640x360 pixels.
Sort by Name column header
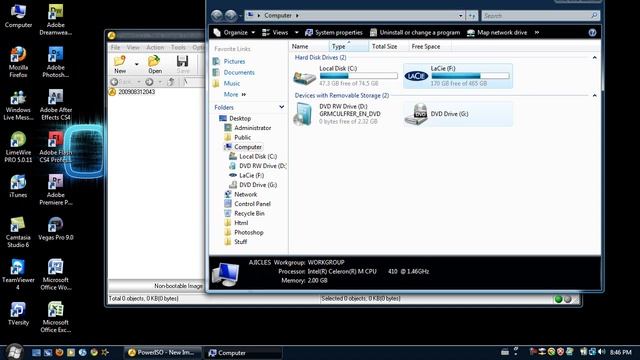tap(309, 47)
